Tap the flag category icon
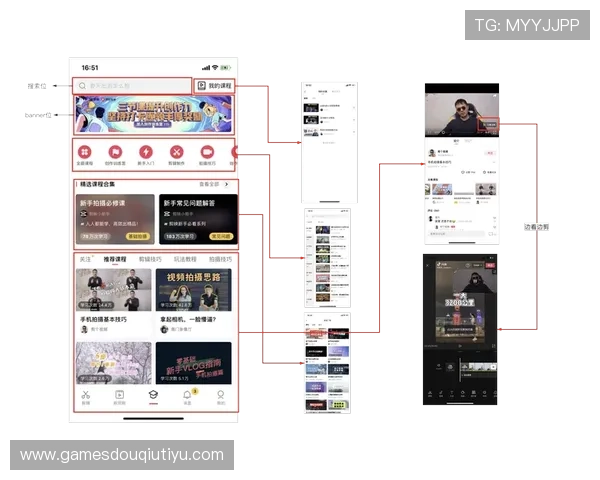This screenshot has width=600, height=480. point(116,153)
